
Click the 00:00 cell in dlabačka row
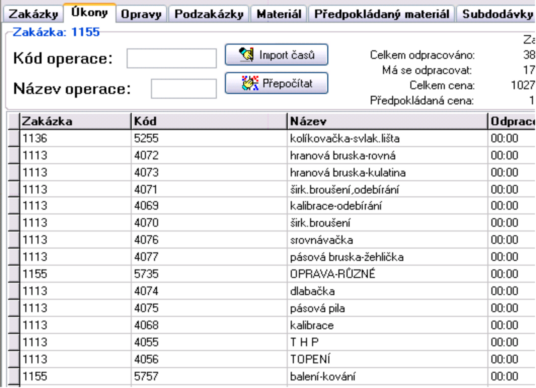coord(512,291)
